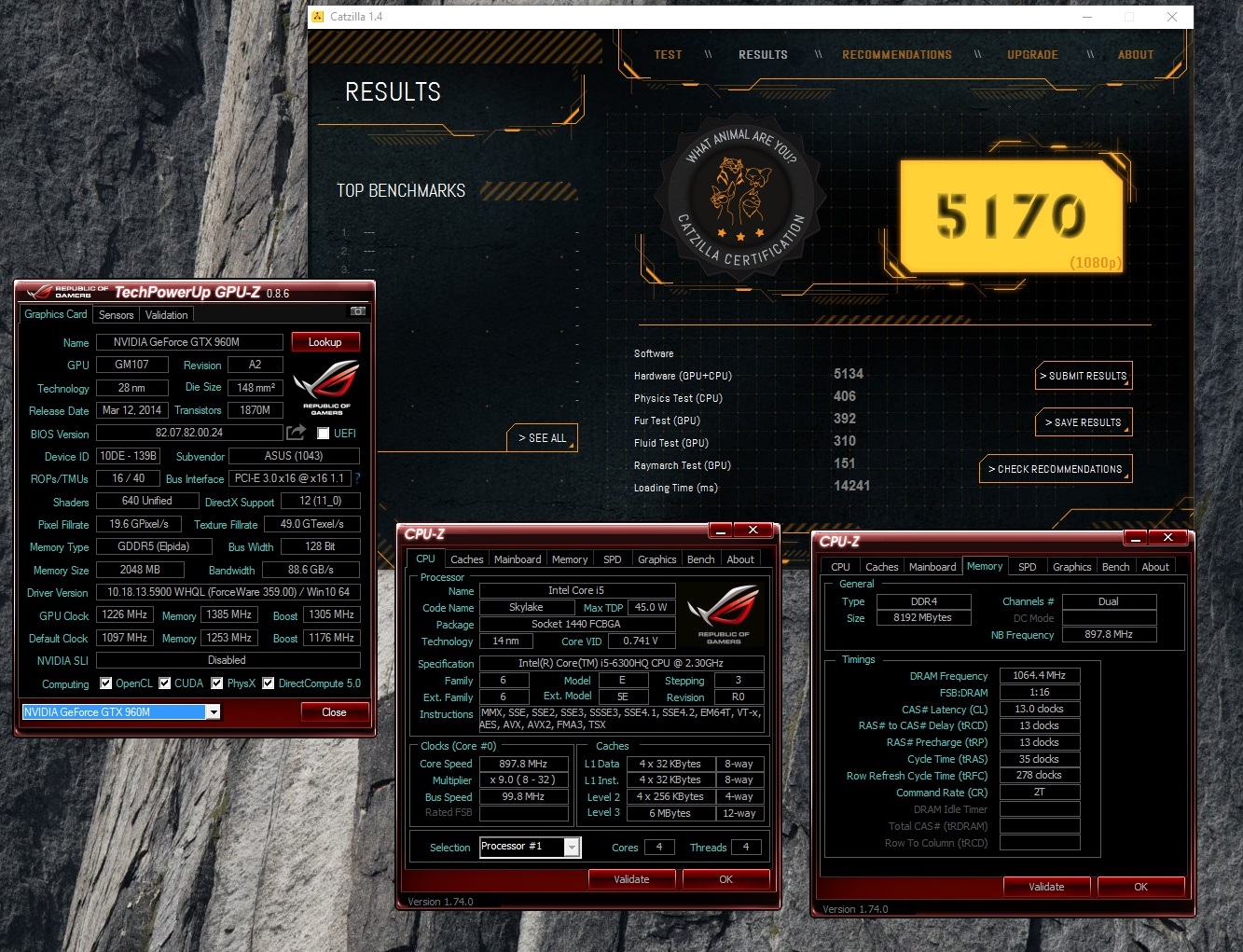Close the Catzilla 1.4 window
Screen dimensions: 1243x952
click(x=1172, y=17)
